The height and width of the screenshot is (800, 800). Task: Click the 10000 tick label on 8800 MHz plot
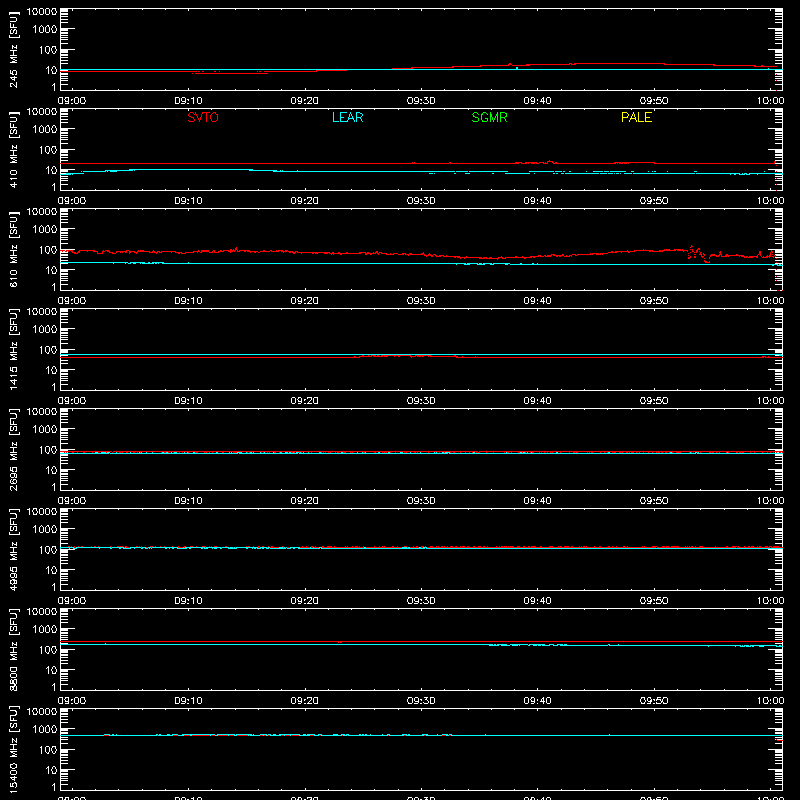tap(42, 612)
